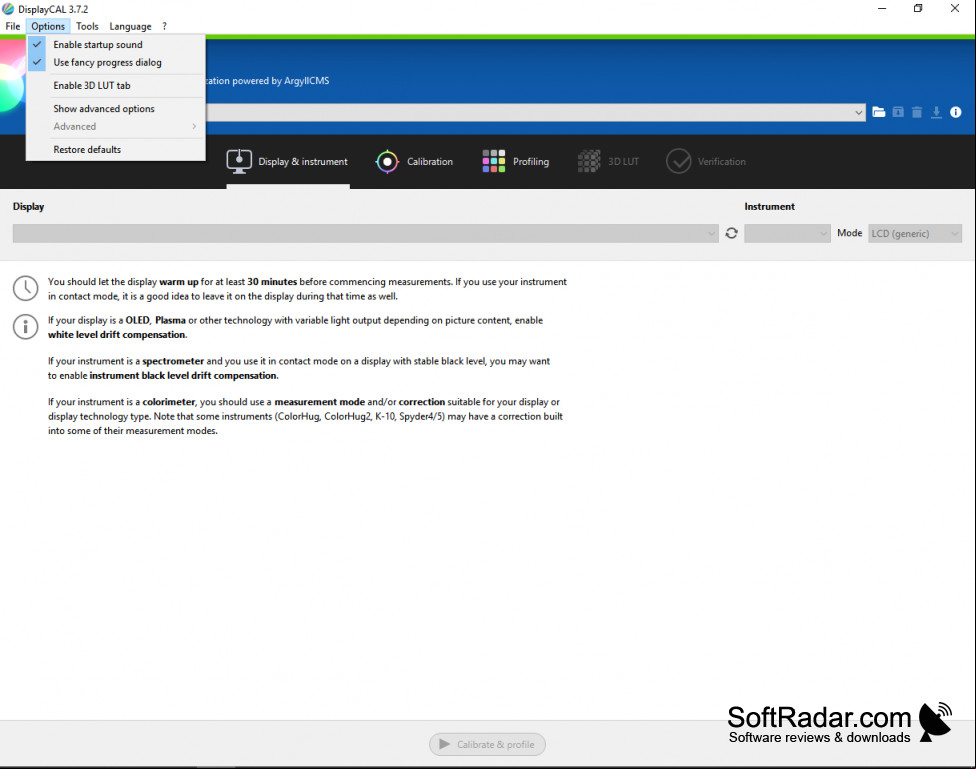The width and height of the screenshot is (976, 769).
Task: Click the DisplayCAL title bar app icon
Action: pyautogui.click(x=8, y=9)
